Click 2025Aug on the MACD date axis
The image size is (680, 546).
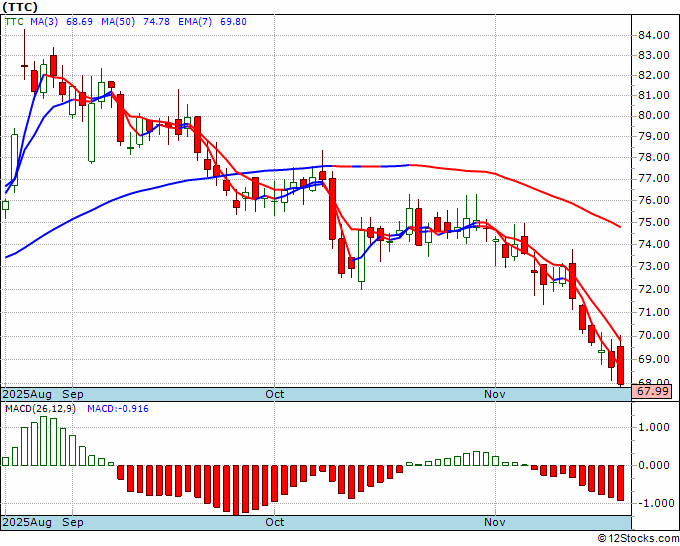pos(27,522)
